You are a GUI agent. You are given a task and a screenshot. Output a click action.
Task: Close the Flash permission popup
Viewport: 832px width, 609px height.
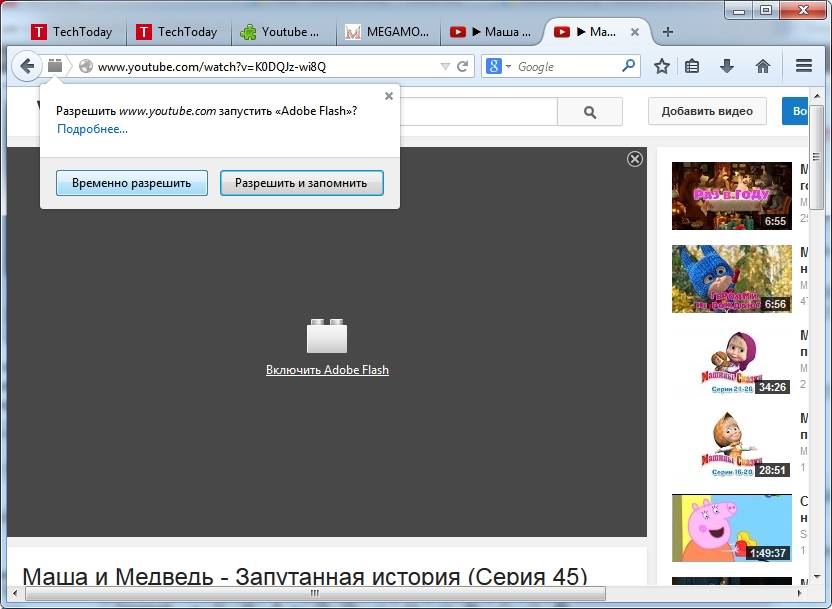388,96
